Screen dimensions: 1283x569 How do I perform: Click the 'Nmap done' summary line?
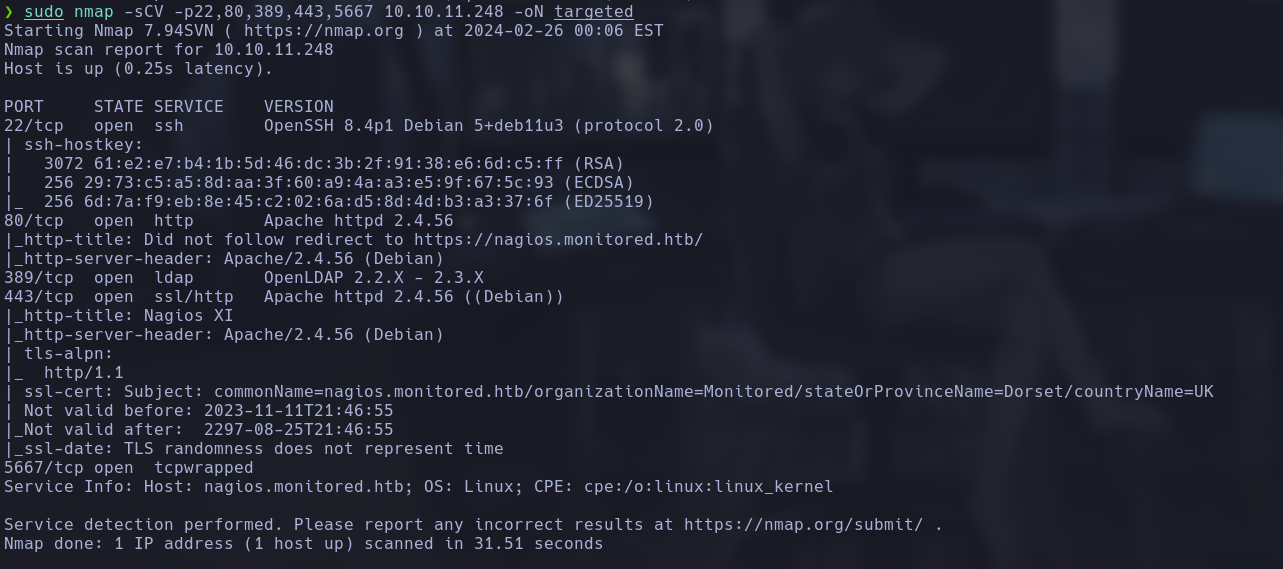pyautogui.click(x=304, y=544)
